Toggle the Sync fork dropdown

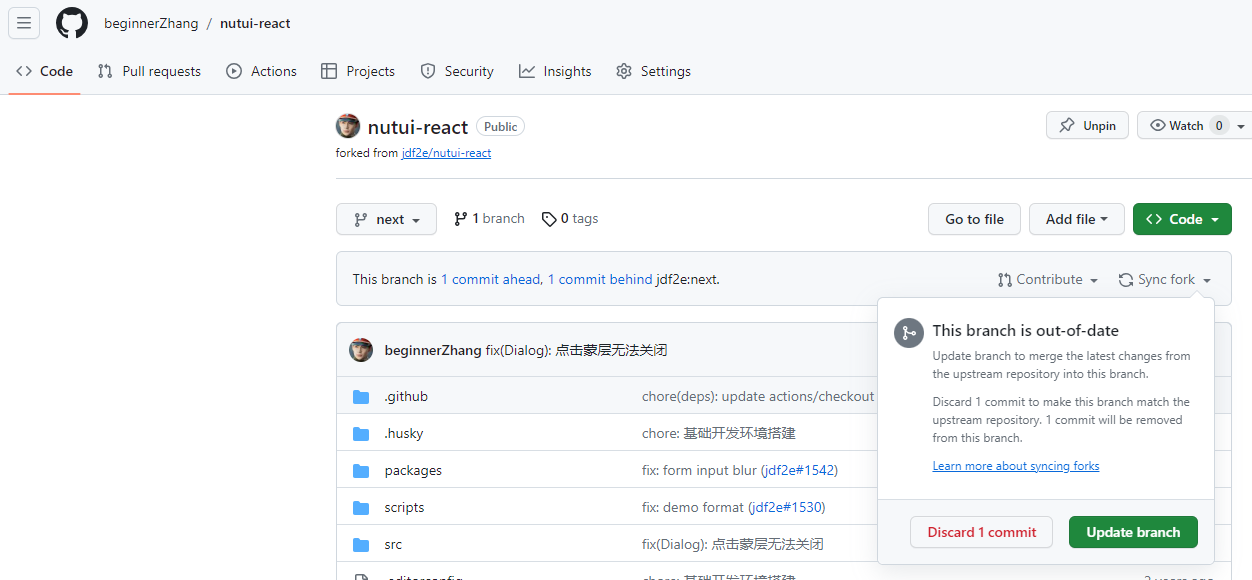click(1165, 280)
